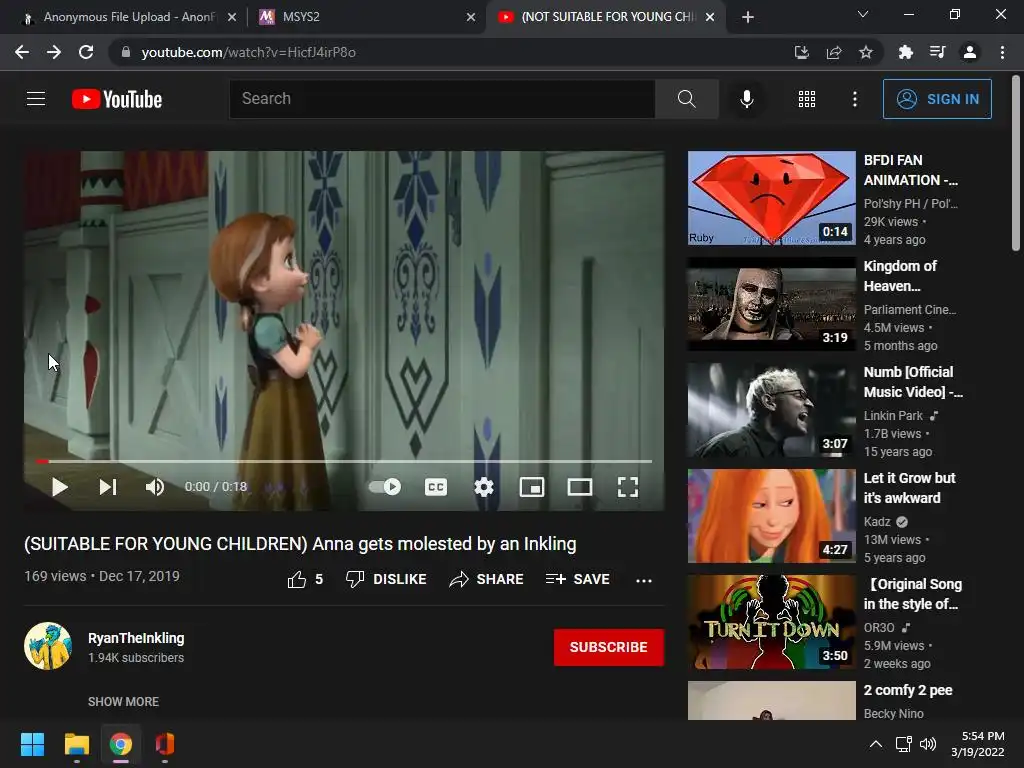Open the Chrome profile icon
The image size is (1024, 768).
pos(970,52)
